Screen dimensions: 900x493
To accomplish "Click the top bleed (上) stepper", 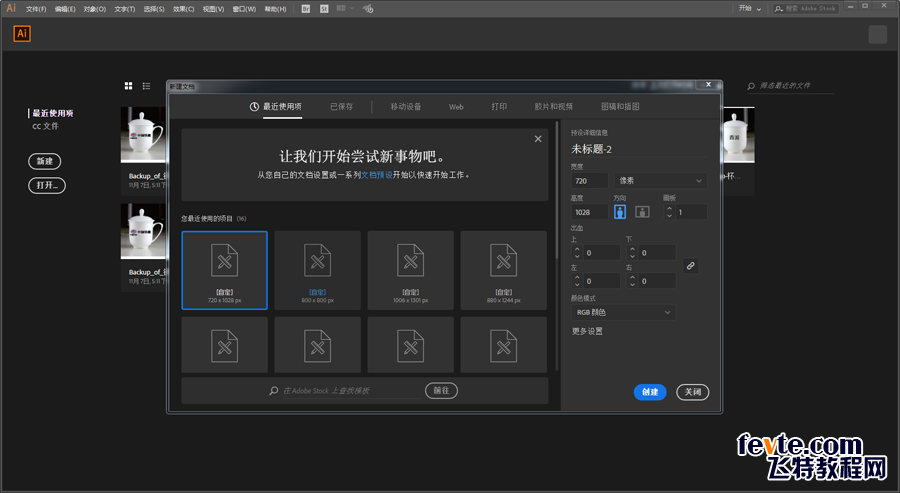I will click(x=577, y=253).
